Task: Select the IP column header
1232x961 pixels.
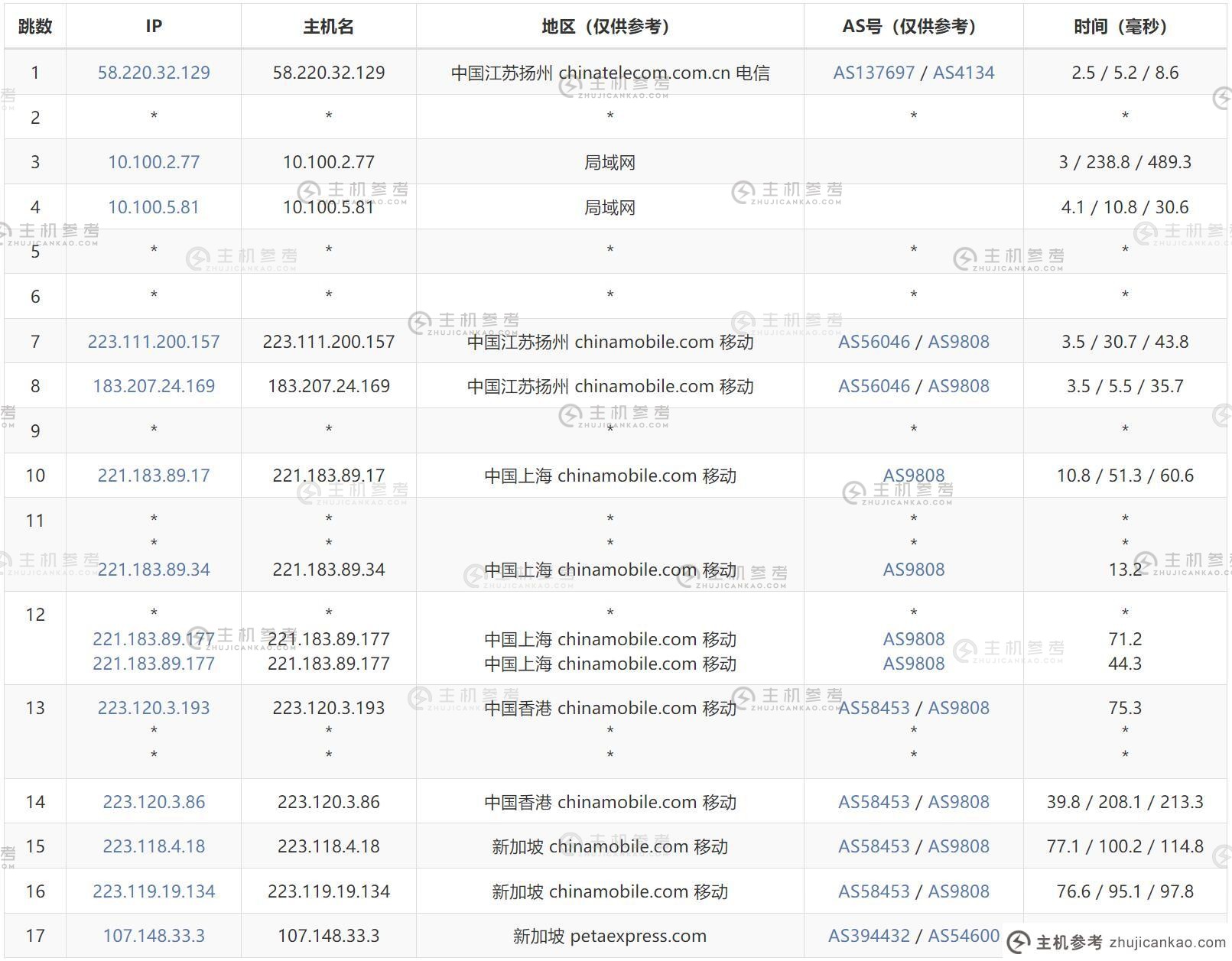Action: pos(154,26)
